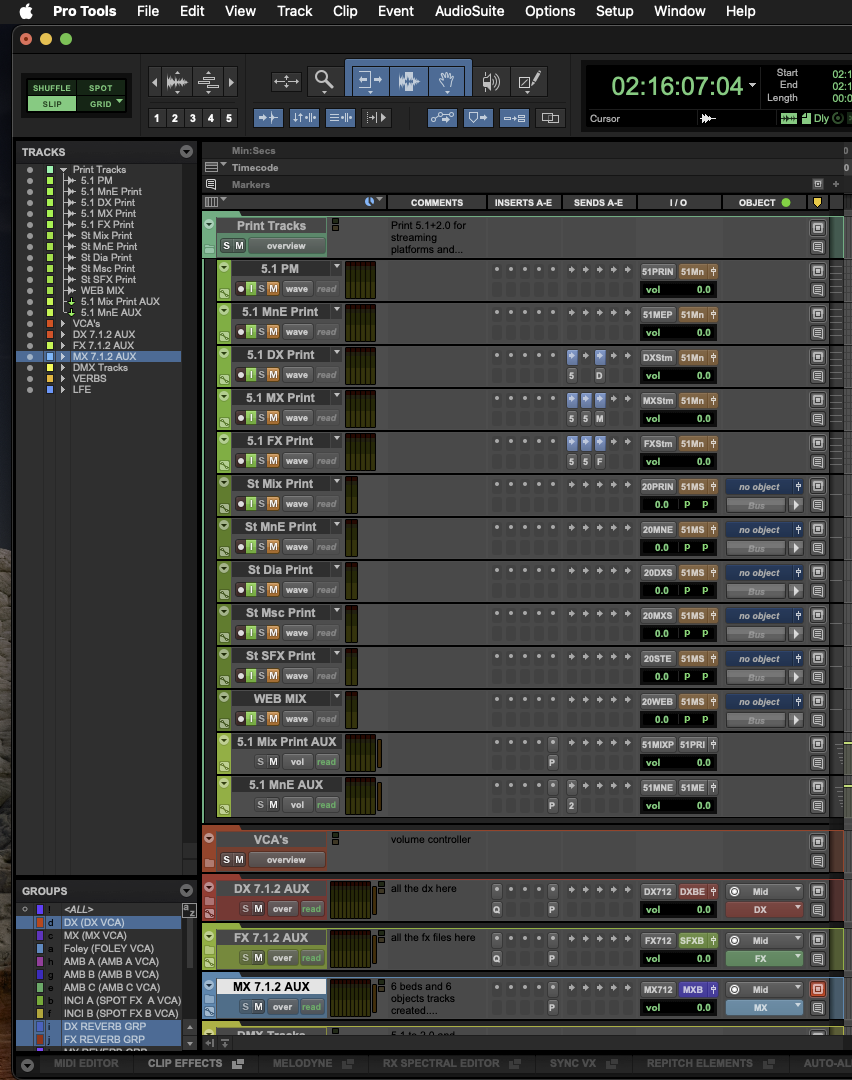The width and height of the screenshot is (852, 1080).
Task: Select the Scrubber speaker tool
Action: (490, 81)
